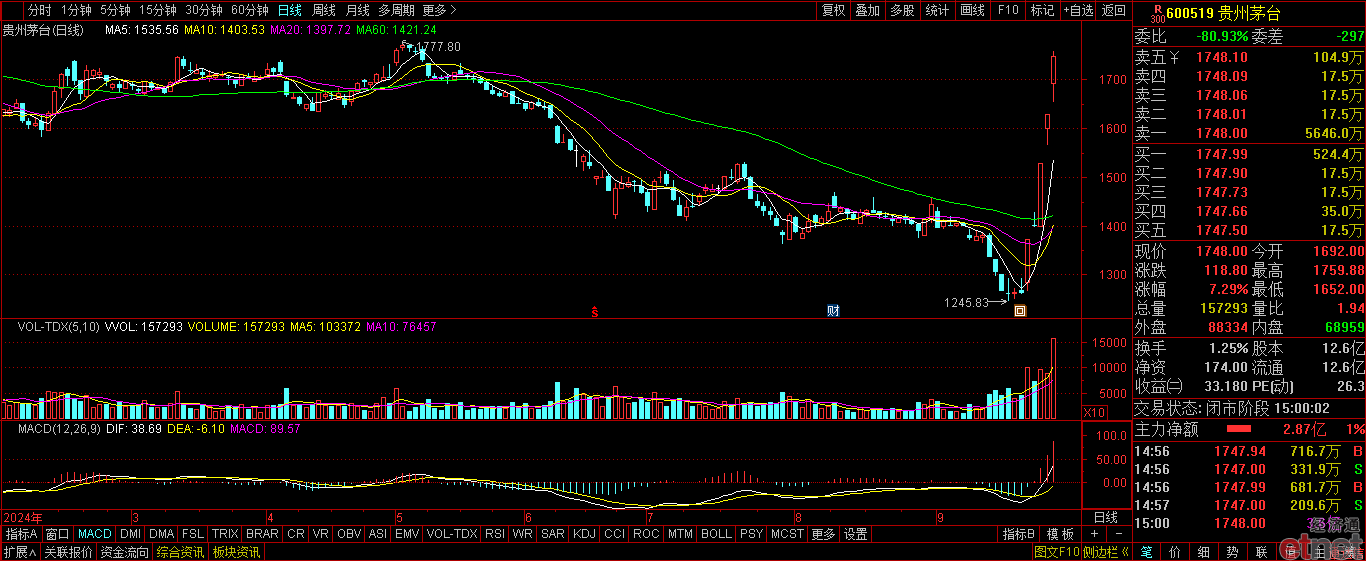Open the 窗口 window count selector
The height and width of the screenshot is (561, 1366).
pyautogui.click(x=57, y=534)
